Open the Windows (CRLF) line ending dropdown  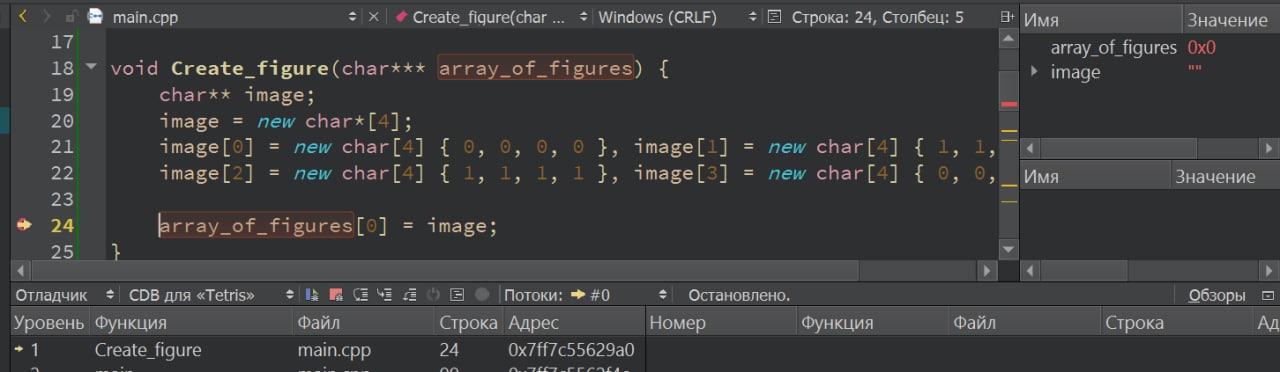click(x=752, y=17)
